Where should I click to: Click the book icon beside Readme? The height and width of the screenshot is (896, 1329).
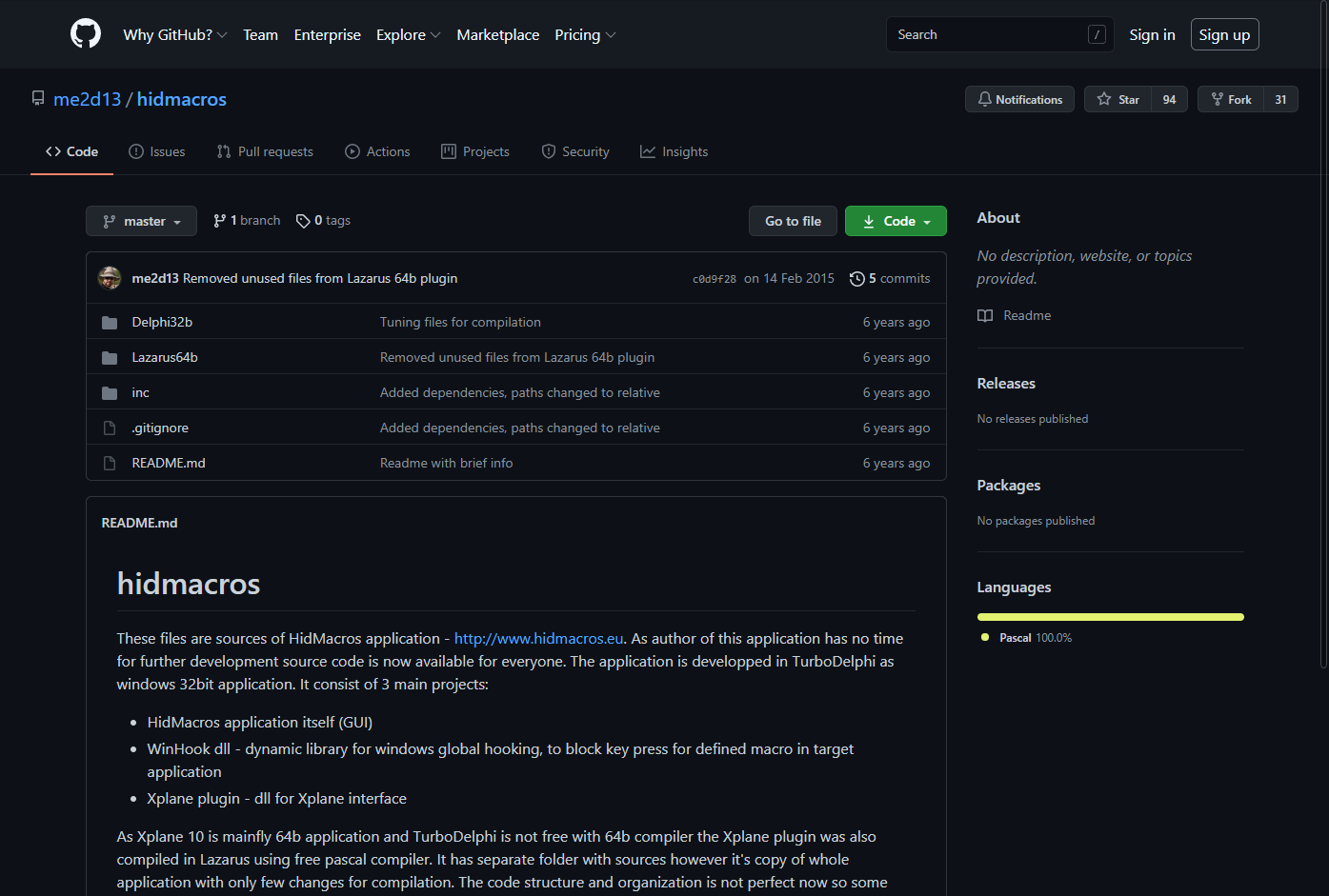(985, 316)
